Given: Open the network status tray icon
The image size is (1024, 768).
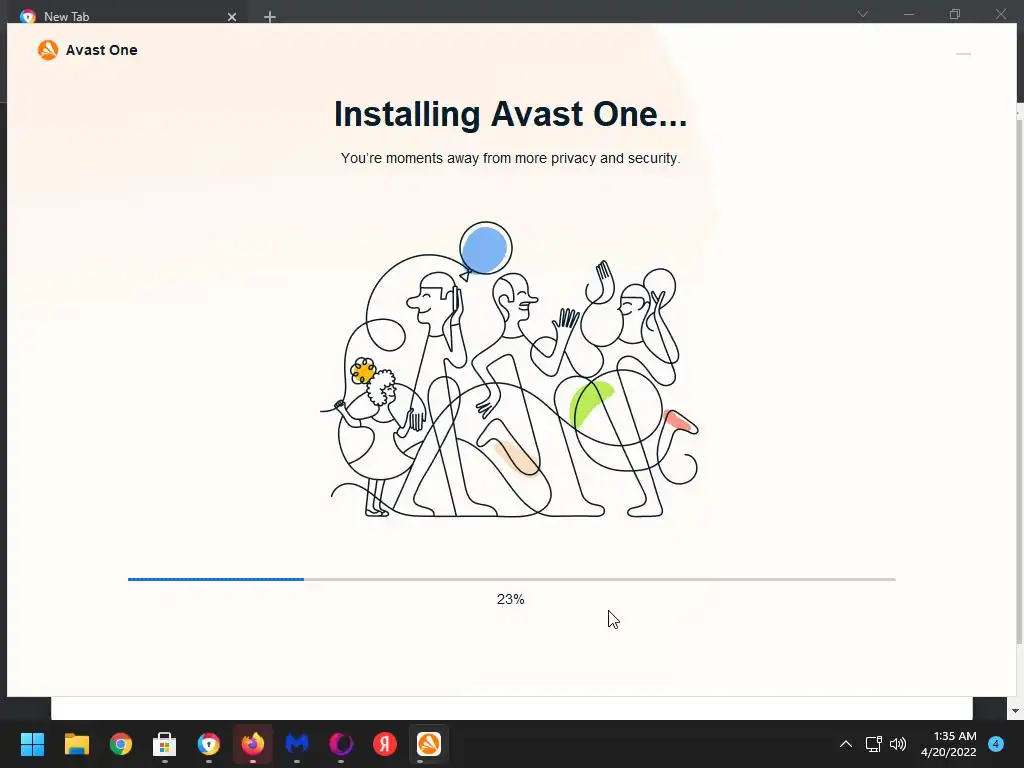Looking at the screenshot, I should click(x=874, y=744).
